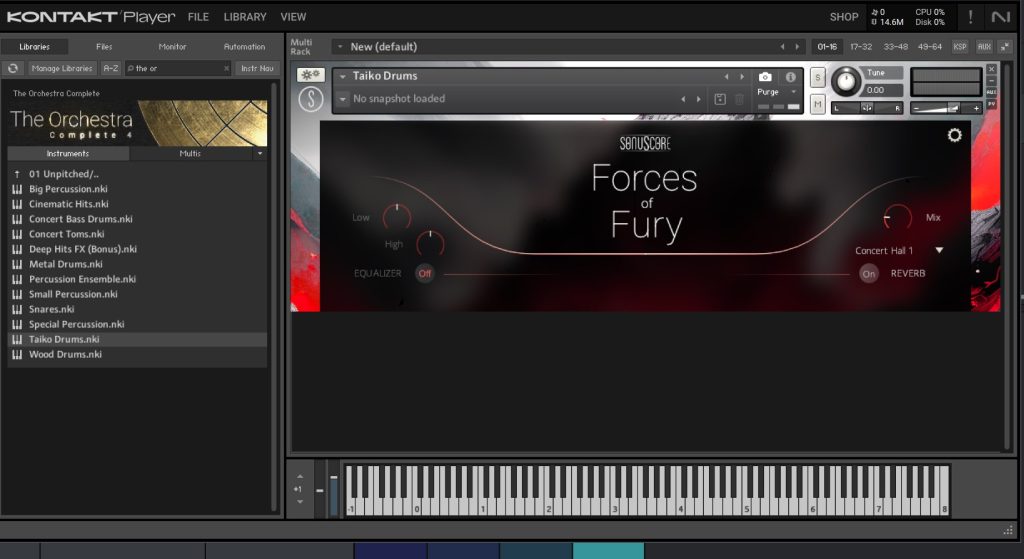Switch to the Files tab

pos(104,46)
